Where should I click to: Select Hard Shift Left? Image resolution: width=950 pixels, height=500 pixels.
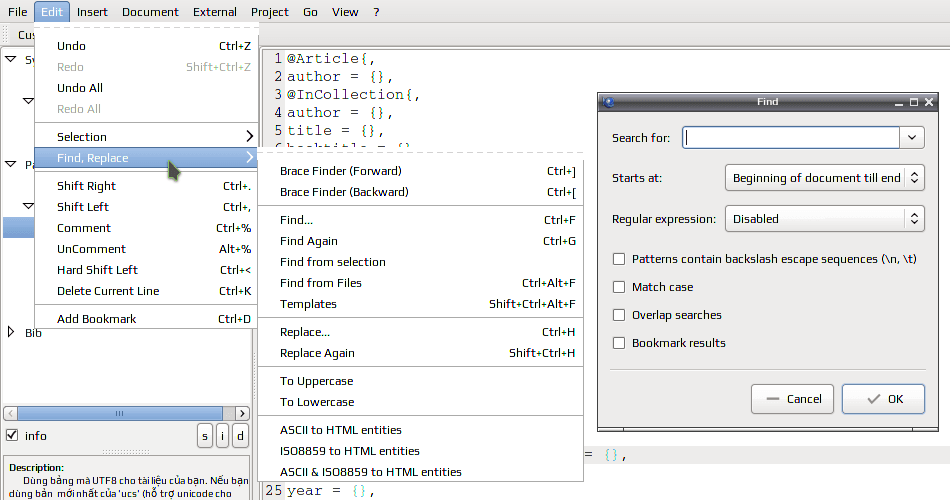tap(146, 270)
